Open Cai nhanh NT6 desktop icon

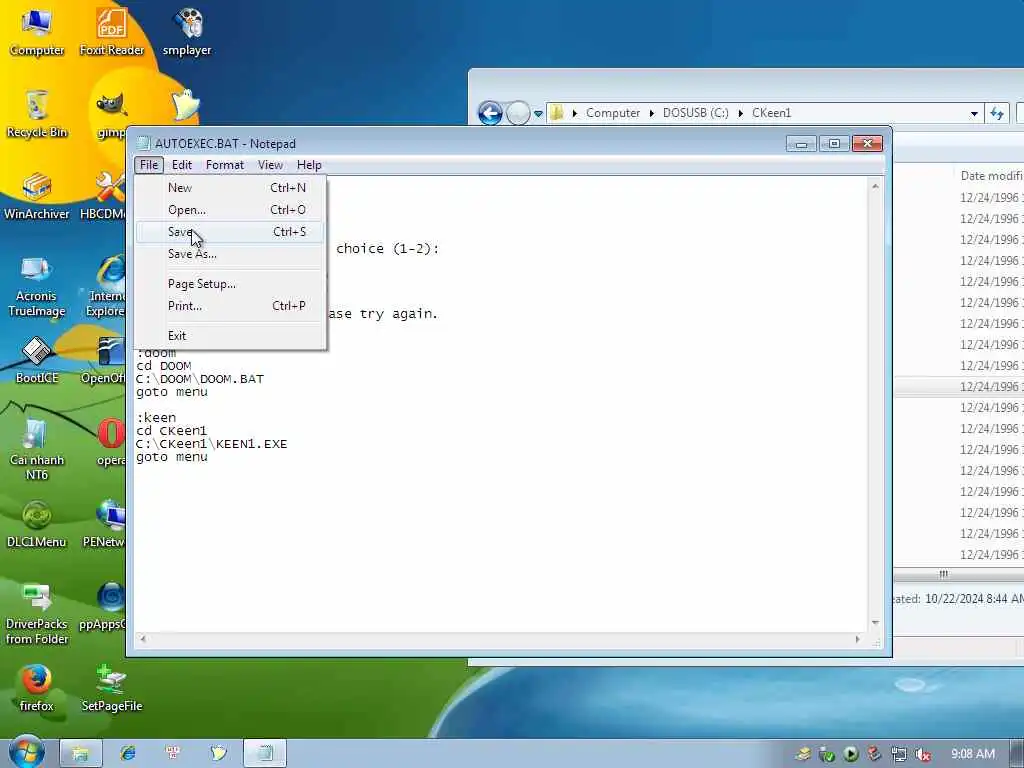[x=37, y=451]
